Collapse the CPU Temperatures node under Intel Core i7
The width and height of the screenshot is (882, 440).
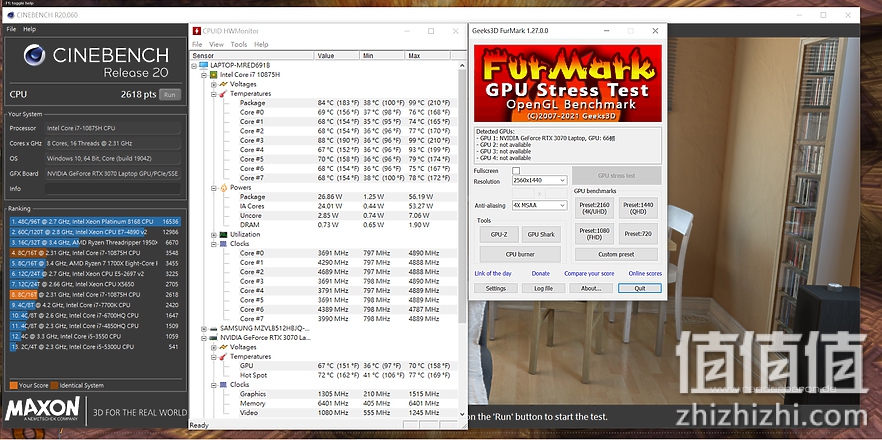(x=214, y=94)
